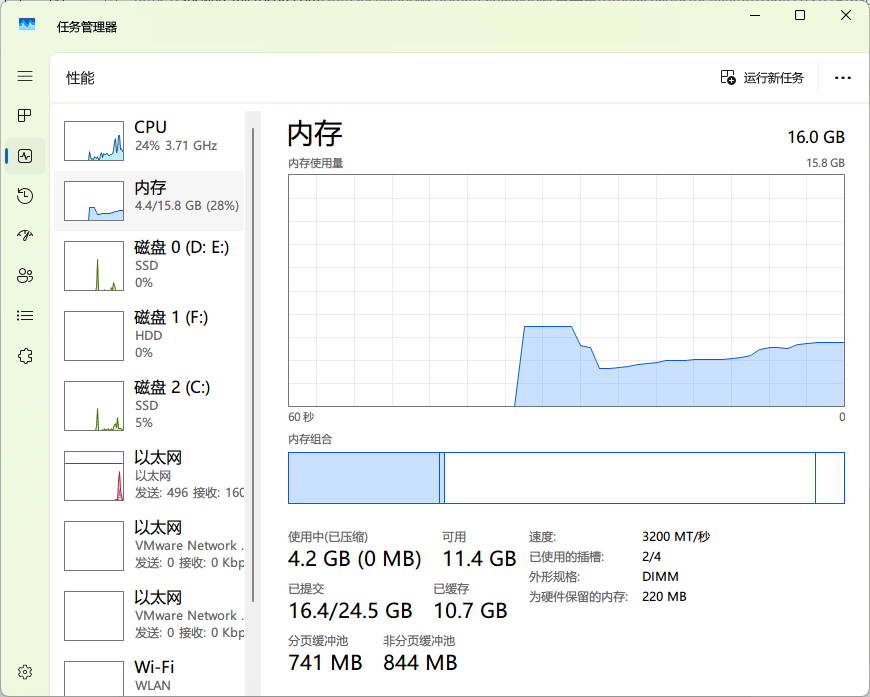Click the 16.0 GB total memory text
This screenshot has width=870, height=697.
(816, 137)
